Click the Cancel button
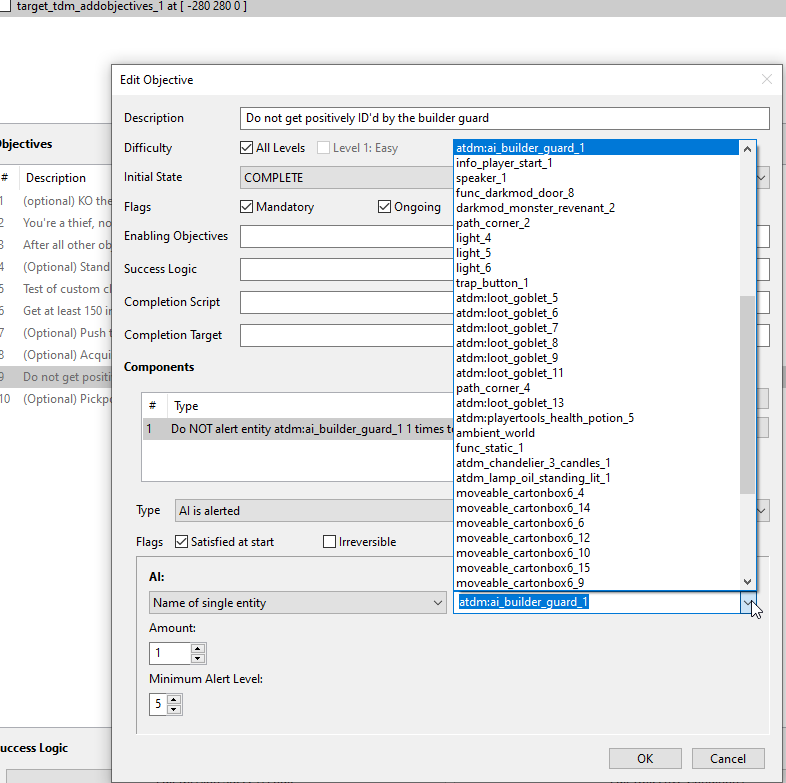Image resolution: width=786 pixels, height=783 pixels. pos(728,758)
